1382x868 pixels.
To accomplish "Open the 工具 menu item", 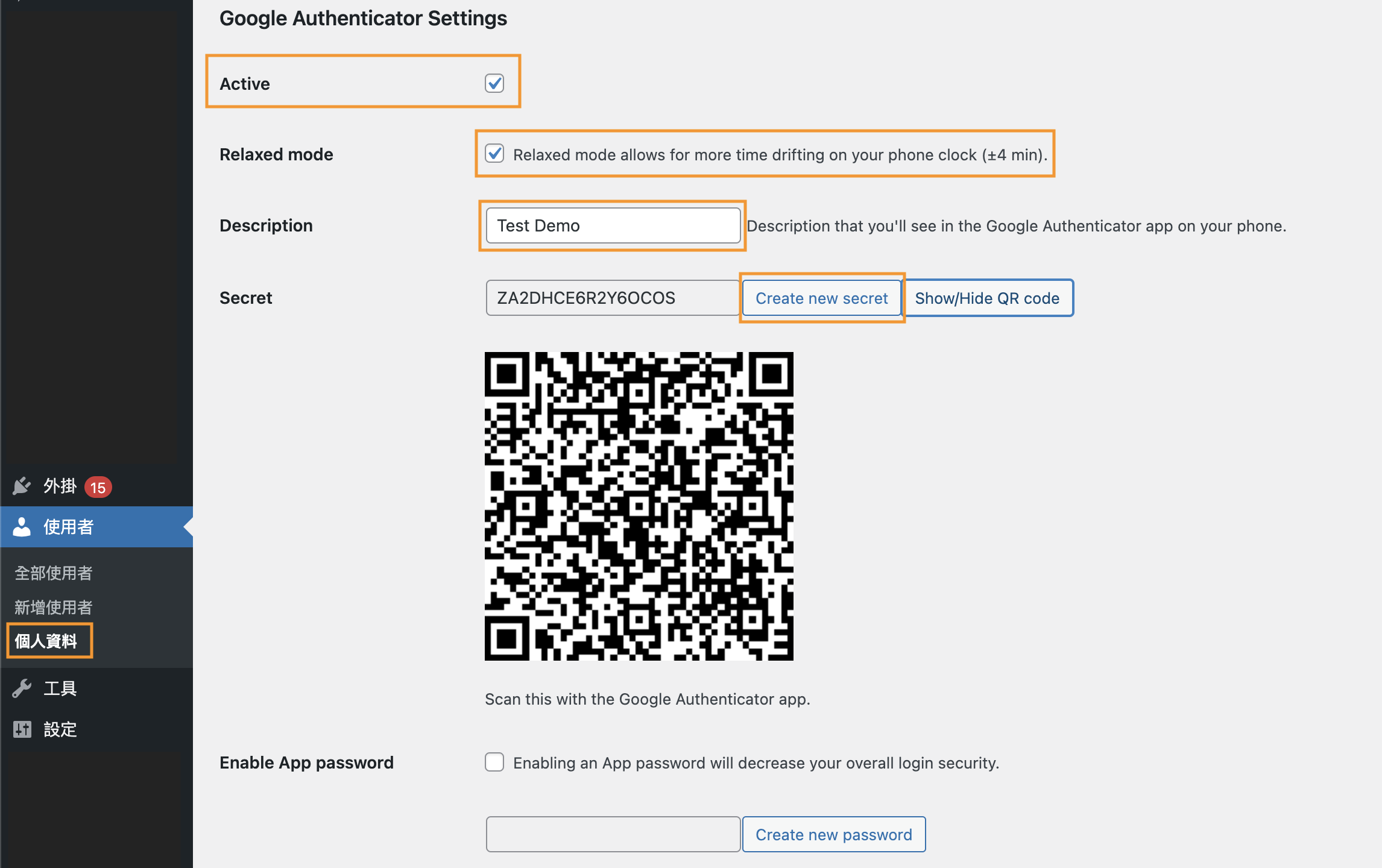I will [x=60, y=688].
